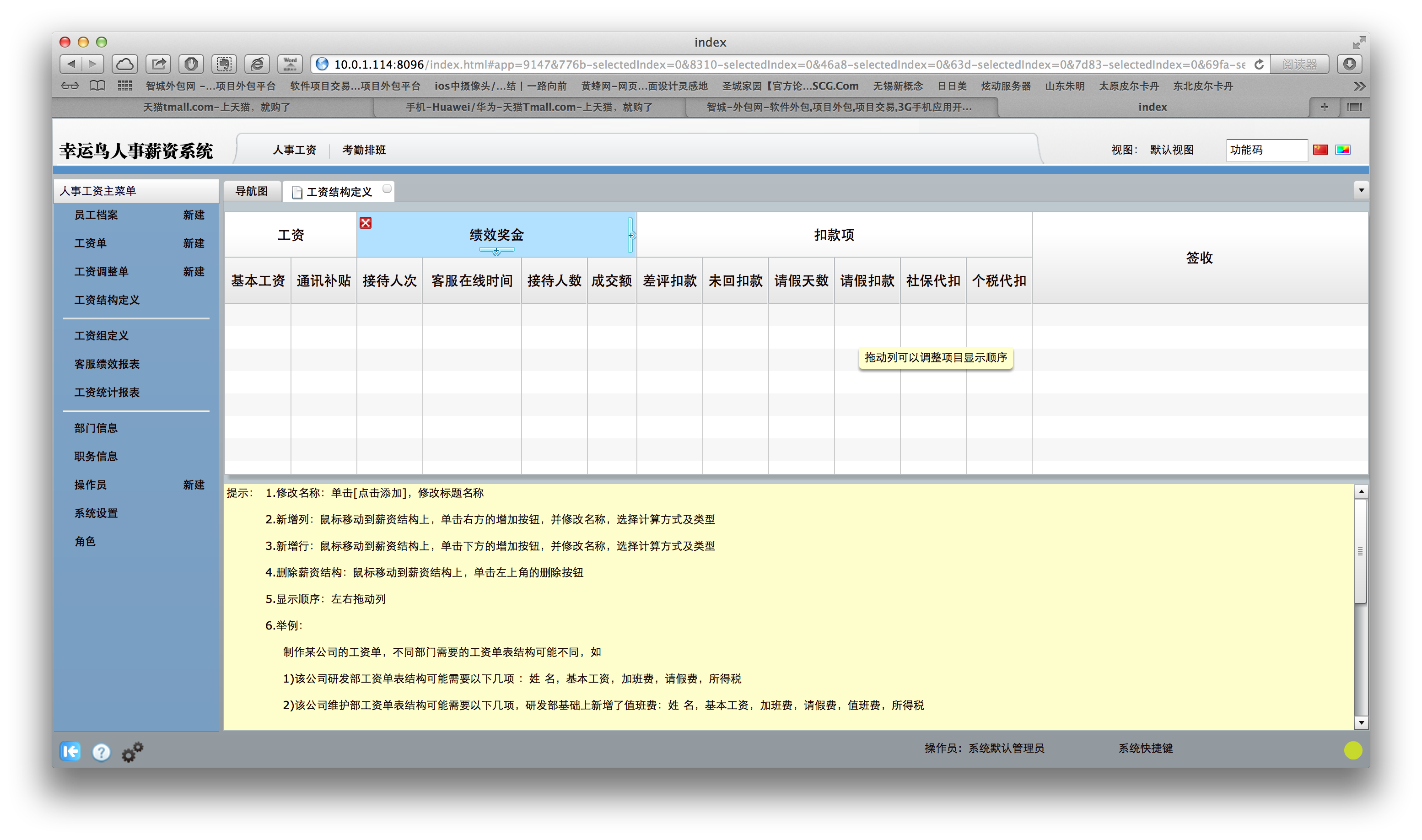Click the show all tabs icon
This screenshot has width=1422, height=840.
(x=1355, y=107)
